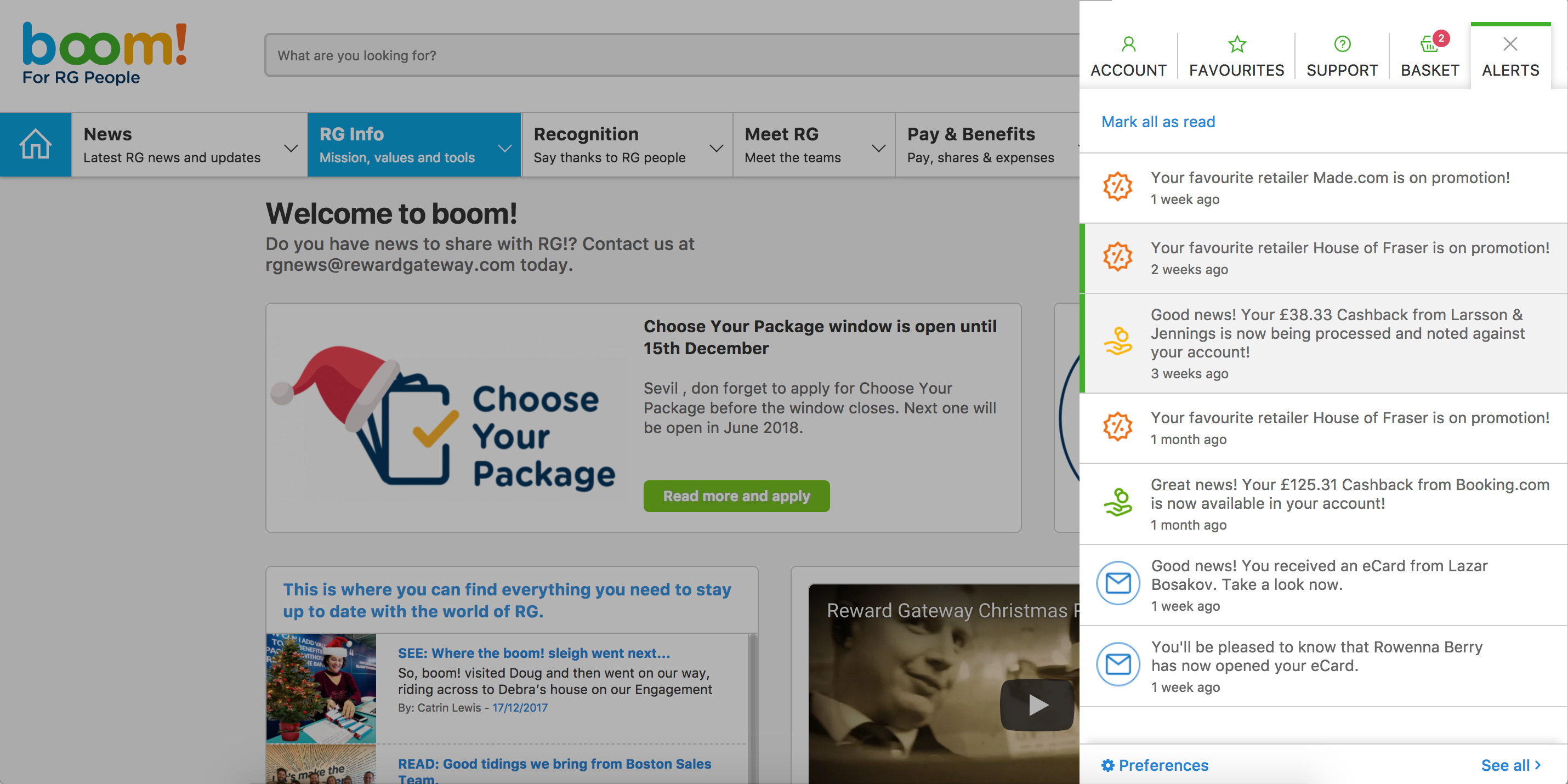Image resolution: width=1568 pixels, height=784 pixels.
Task: Open the RG Info navigation item
Action: click(414, 145)
